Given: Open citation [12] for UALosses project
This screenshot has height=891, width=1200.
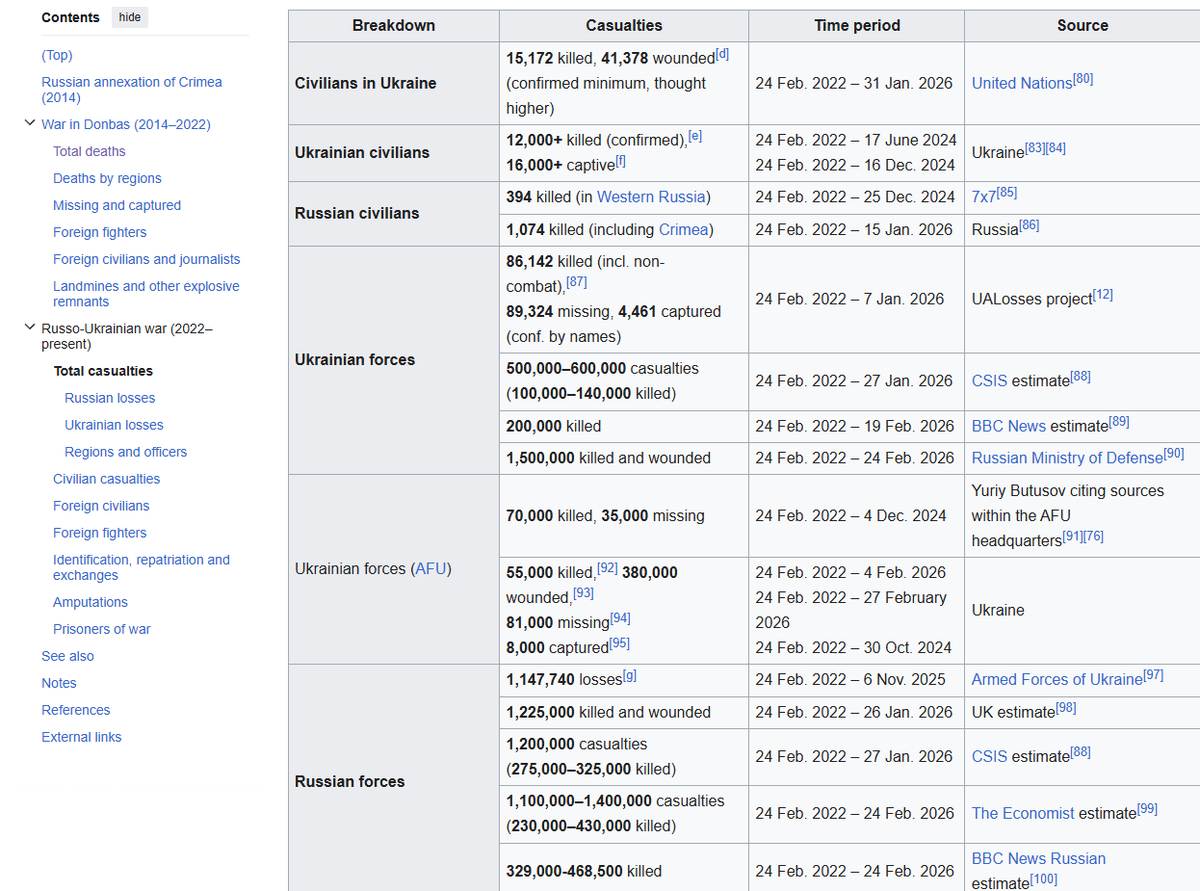Looking at the screenshot, I should coord(1103,294).
